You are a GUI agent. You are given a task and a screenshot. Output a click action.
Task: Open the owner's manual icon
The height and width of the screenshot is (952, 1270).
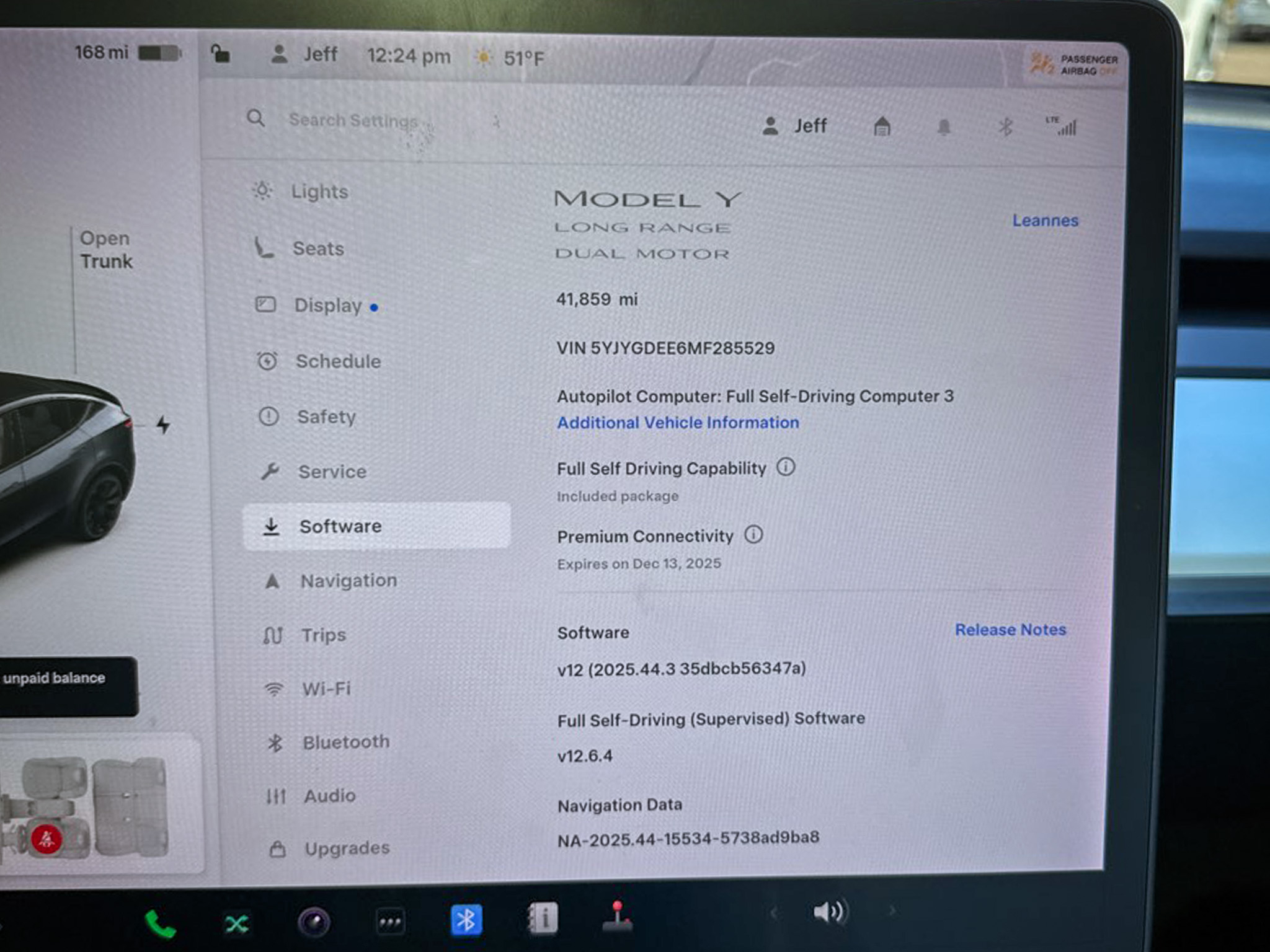tap(543, 918)
